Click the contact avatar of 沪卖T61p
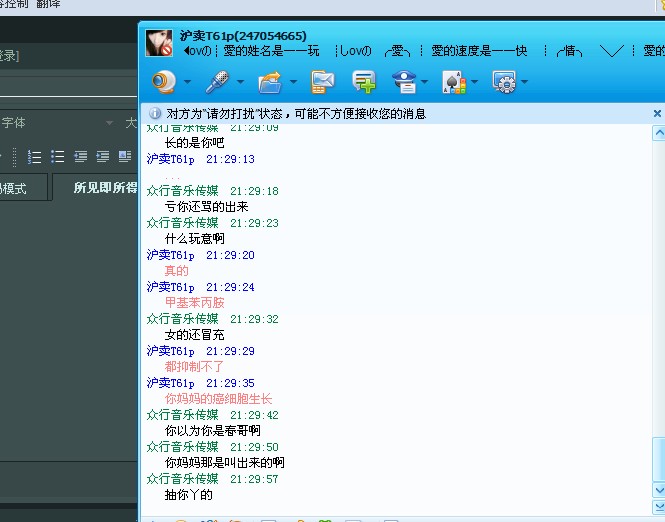 (x=160, y=43)
